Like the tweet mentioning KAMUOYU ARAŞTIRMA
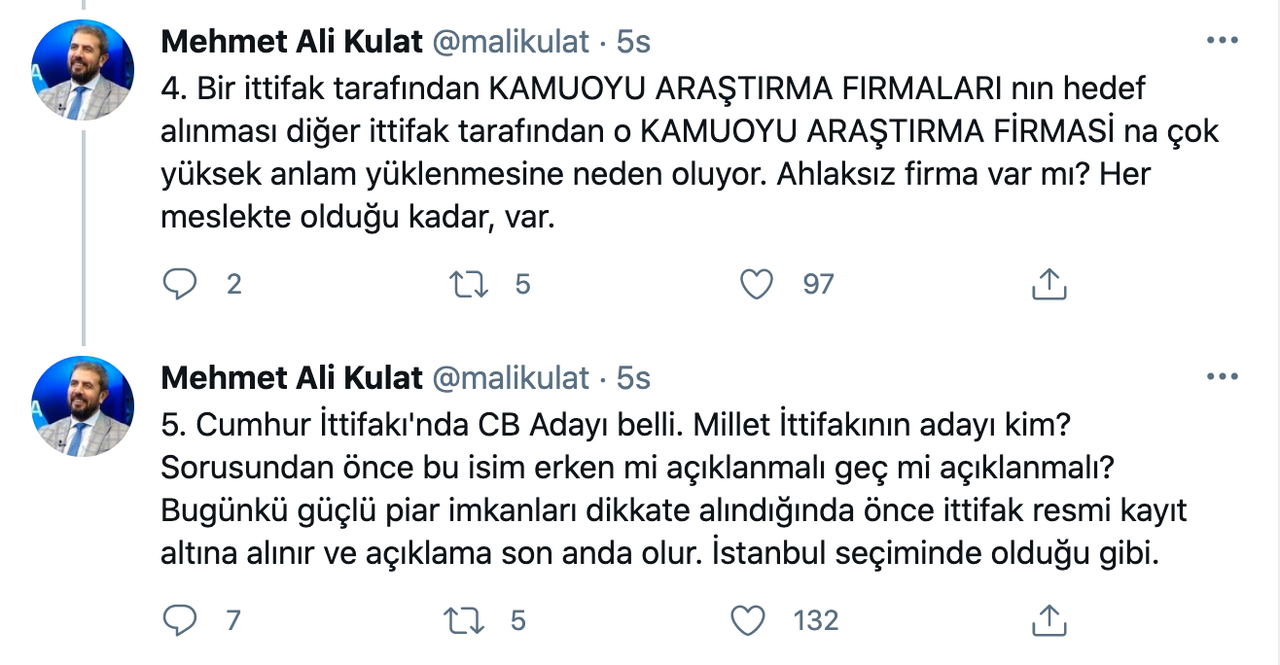This screenshot has width=1280, height=665. pos(757,284)
